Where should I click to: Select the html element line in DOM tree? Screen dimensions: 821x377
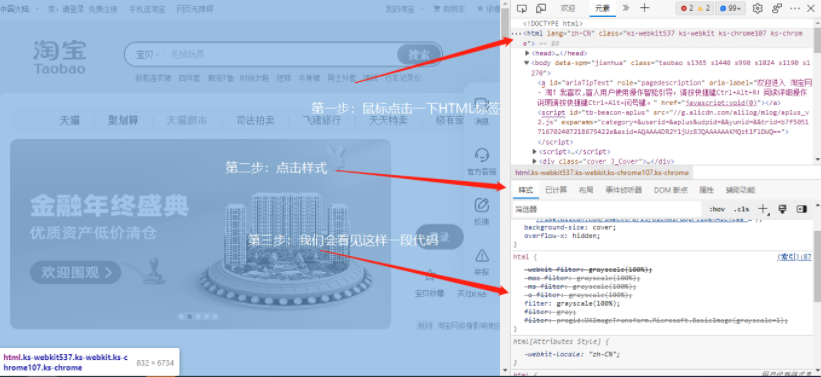pos(662,38)
